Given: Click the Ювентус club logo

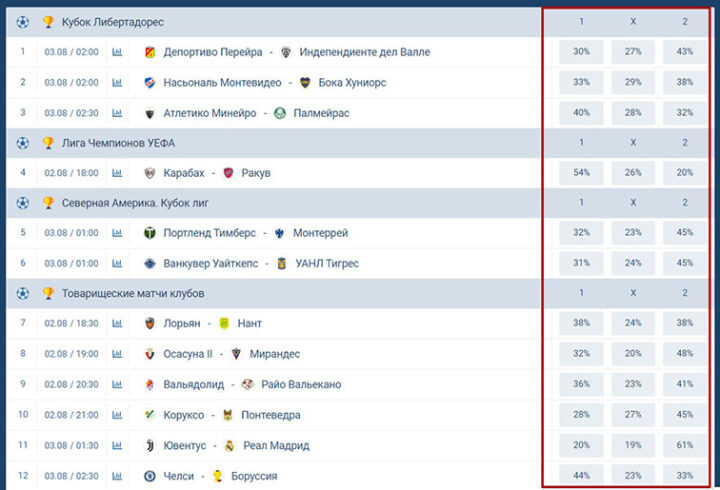Looking at the screenshot, I should click(x=150, y=445).
